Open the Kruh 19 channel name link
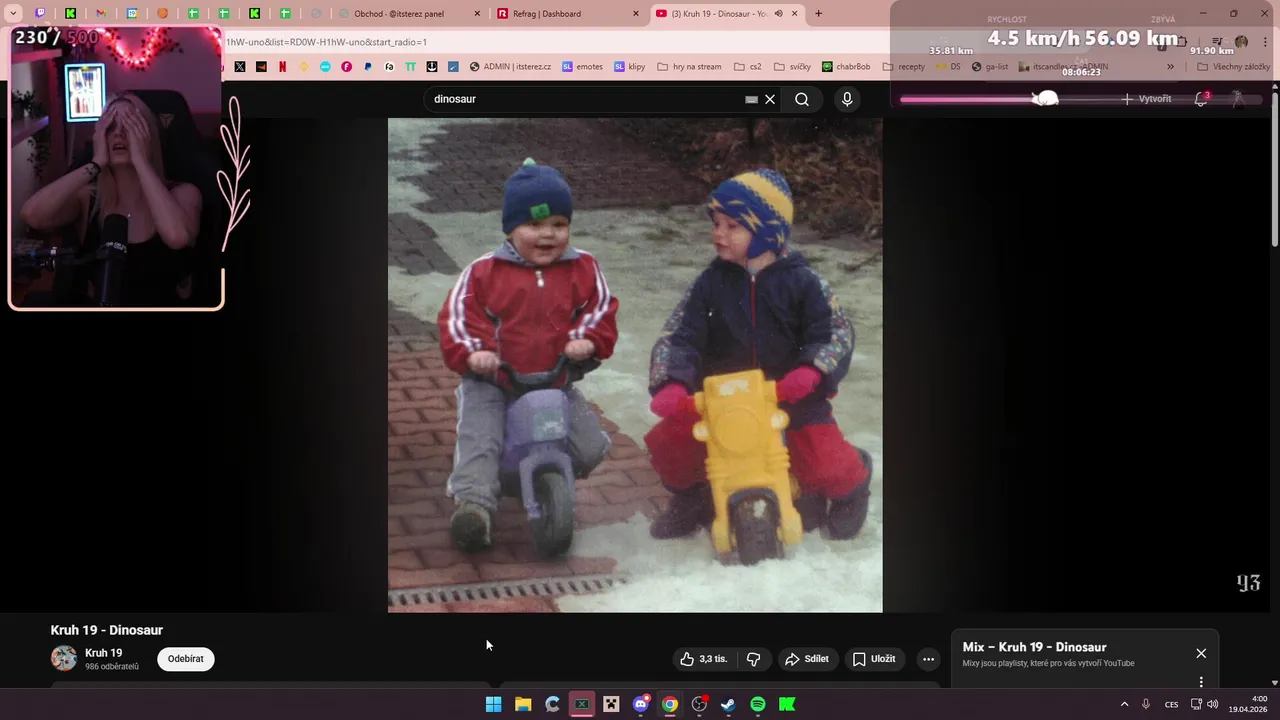1280x720 pixels. [x=104, y=653]
